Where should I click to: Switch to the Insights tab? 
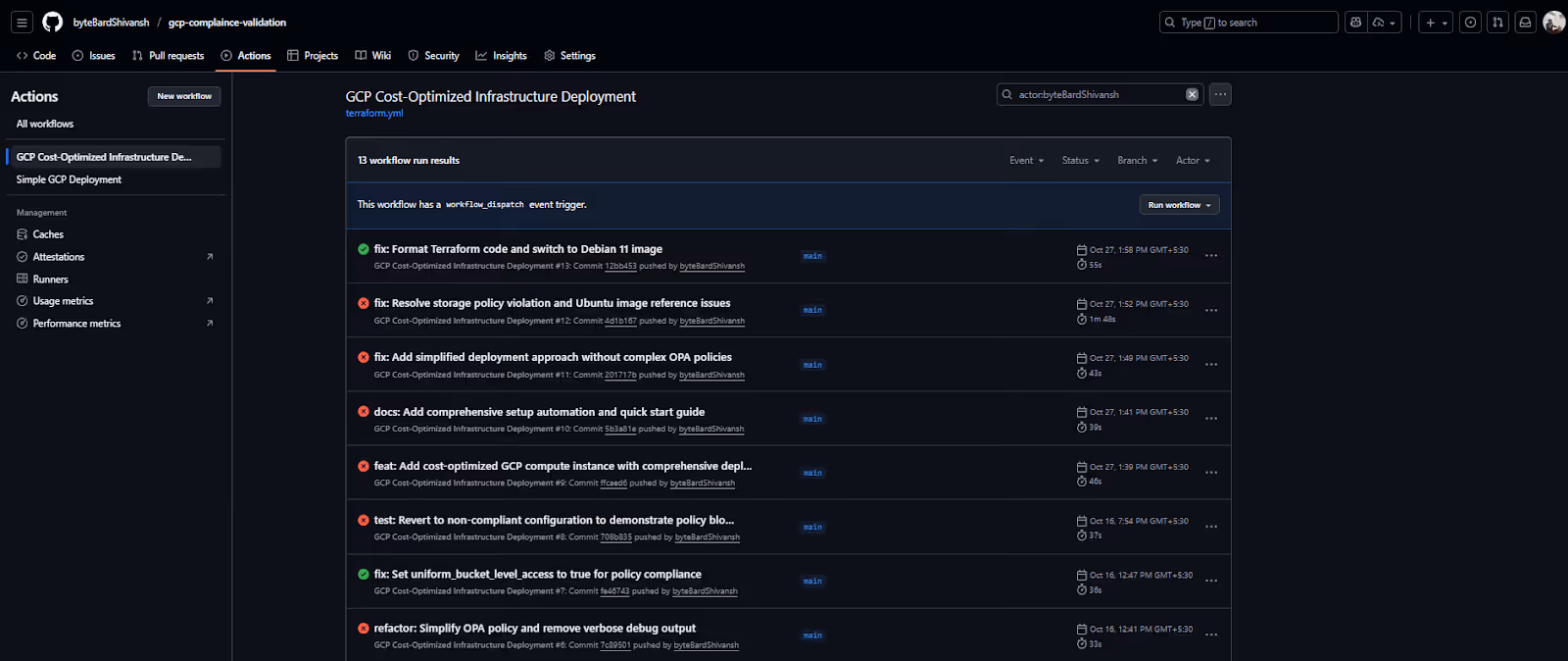[x=501, y=56]
